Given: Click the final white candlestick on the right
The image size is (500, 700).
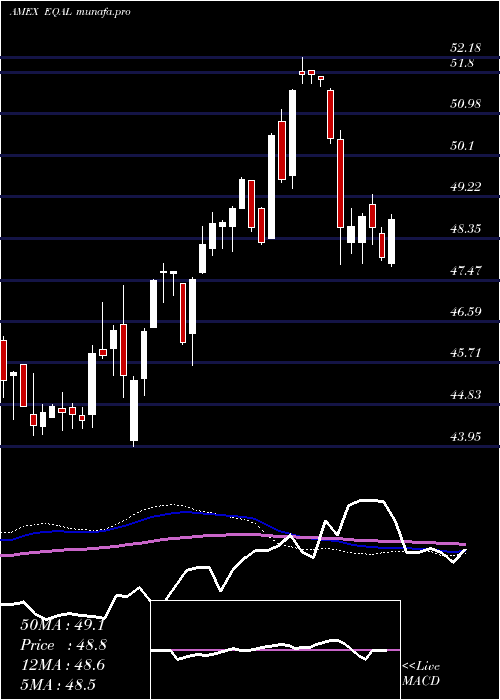Looking at the screenshot, I should point(392,241).
